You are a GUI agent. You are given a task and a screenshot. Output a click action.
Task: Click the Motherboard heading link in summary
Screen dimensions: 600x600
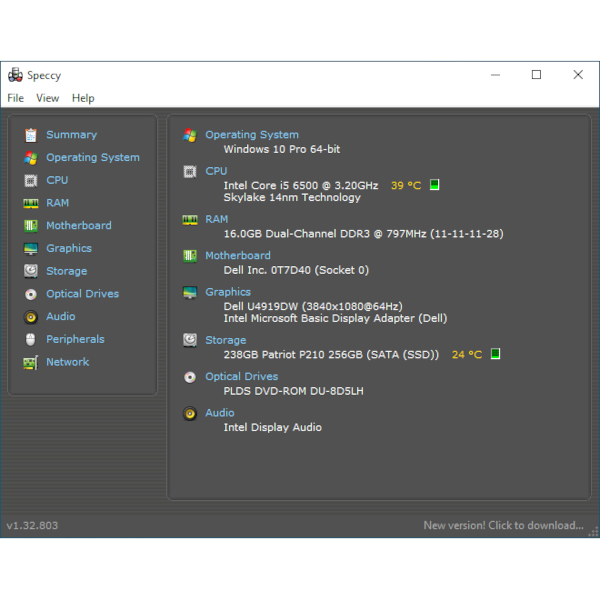point(238,255)
